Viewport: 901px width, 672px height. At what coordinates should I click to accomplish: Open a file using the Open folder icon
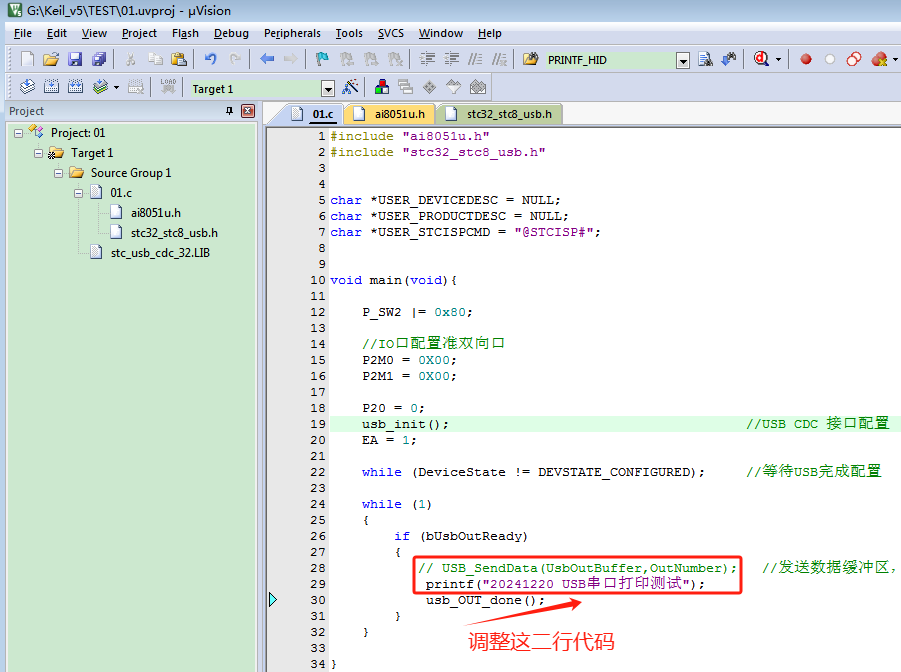[x=51, y=59]
